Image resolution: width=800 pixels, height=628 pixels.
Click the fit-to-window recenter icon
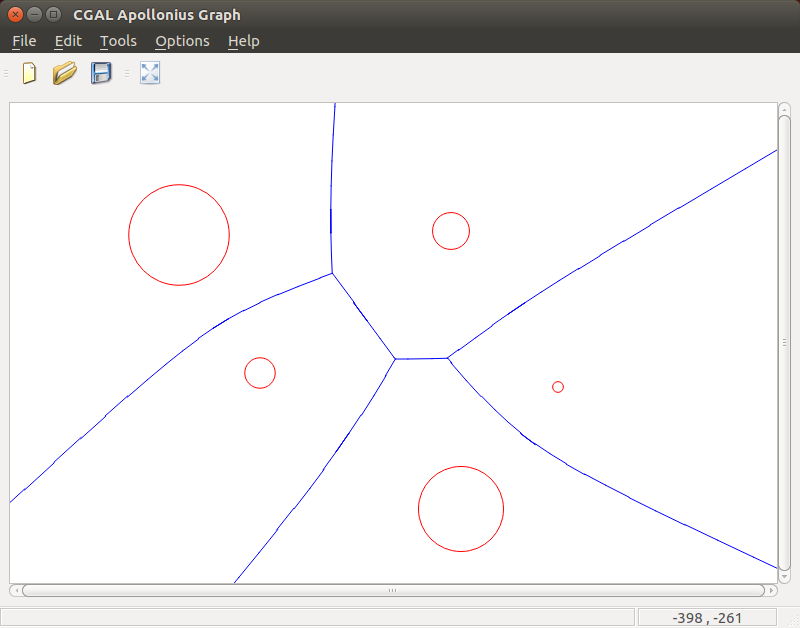[x=150, y=72]
